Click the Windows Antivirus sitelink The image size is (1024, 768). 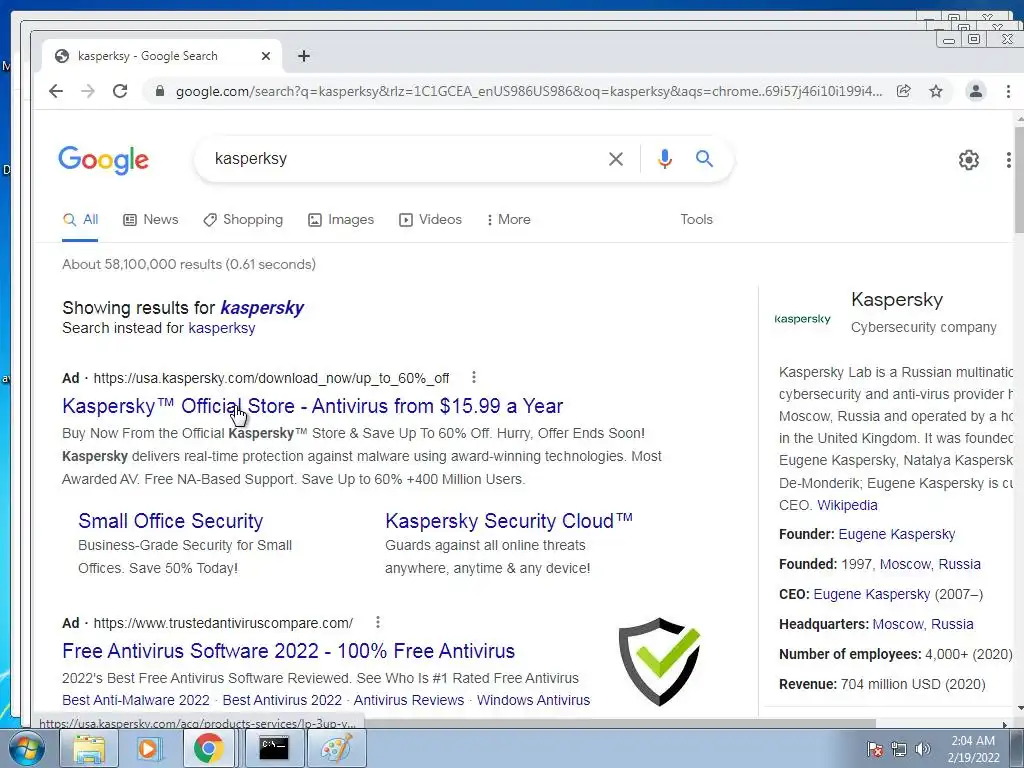(x=534, y=700)
